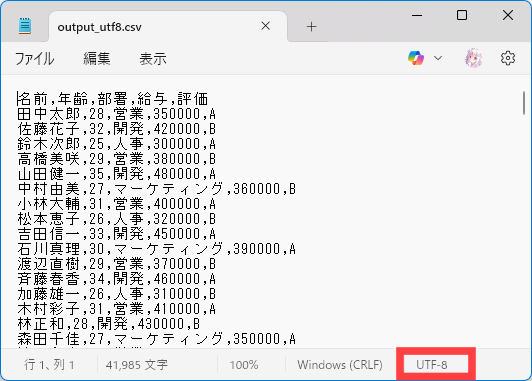
Task: Click the 100% zoom level indicator
Action: coord(244,365)
